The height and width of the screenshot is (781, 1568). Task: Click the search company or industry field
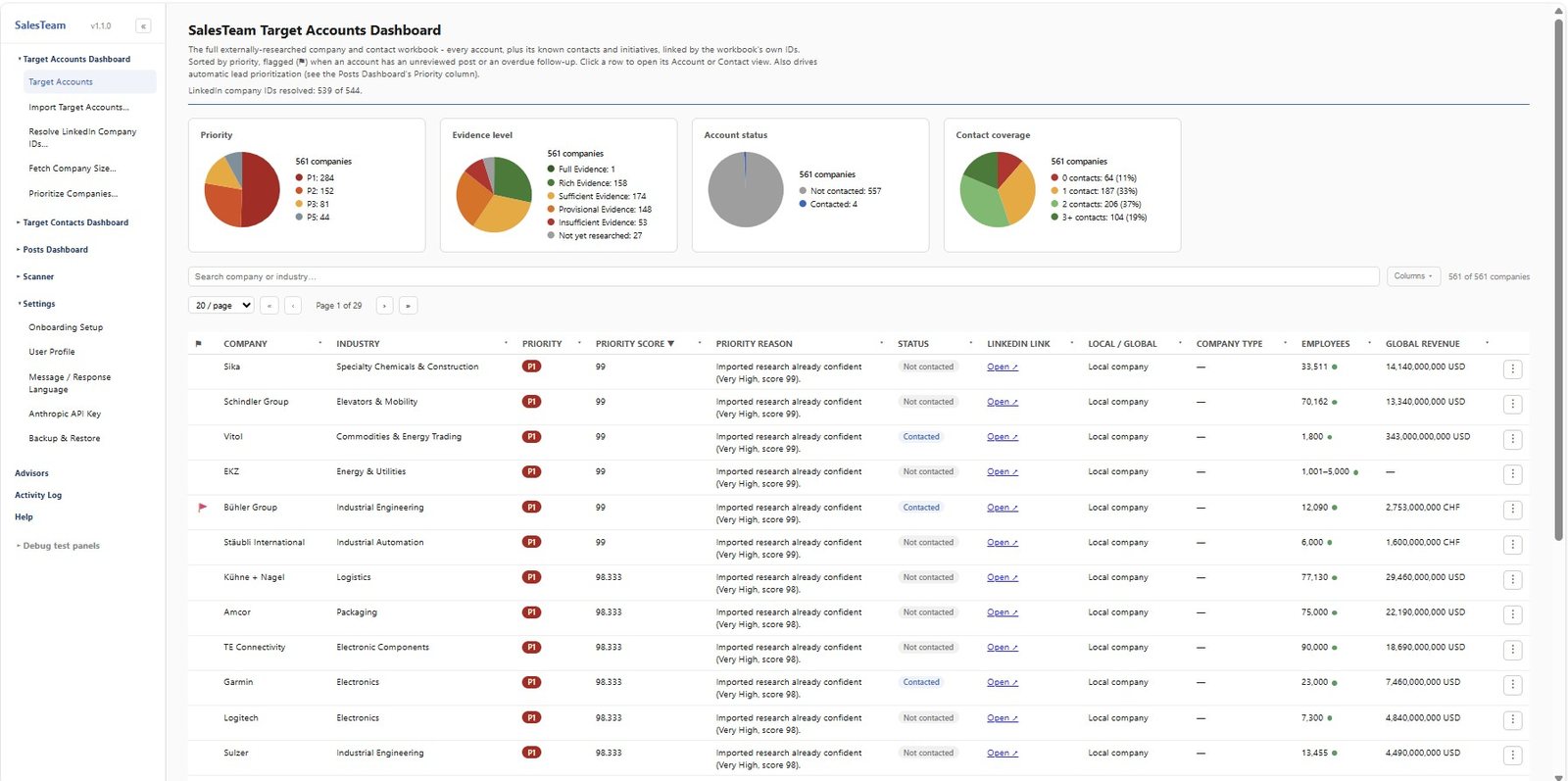click(783, 276)
